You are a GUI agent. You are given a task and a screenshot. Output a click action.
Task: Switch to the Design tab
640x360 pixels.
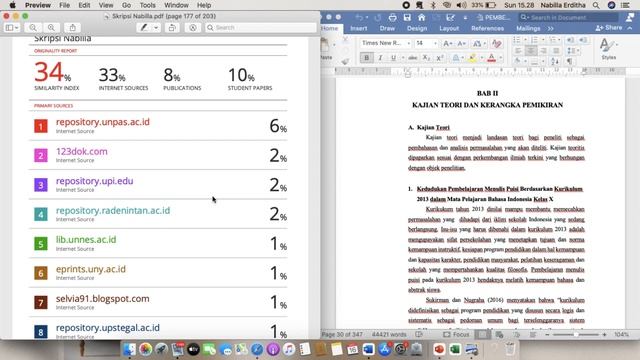point(417,28)
